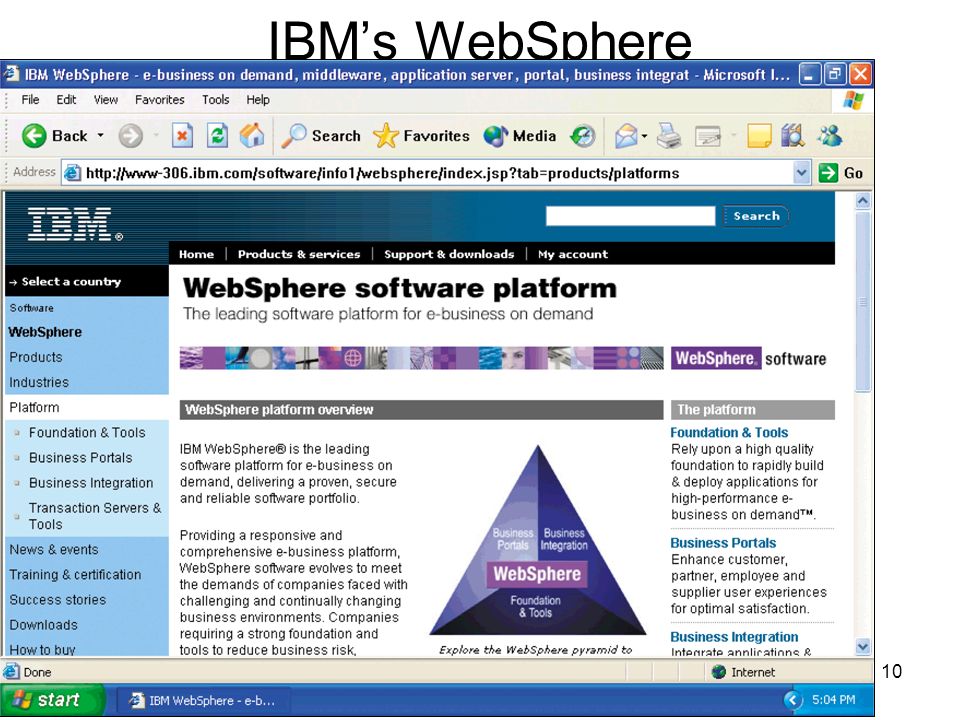This screenshot has width=960, height=720.
Task: Click the grey Forward arrow icon
Action: click(x=130, y=135)
